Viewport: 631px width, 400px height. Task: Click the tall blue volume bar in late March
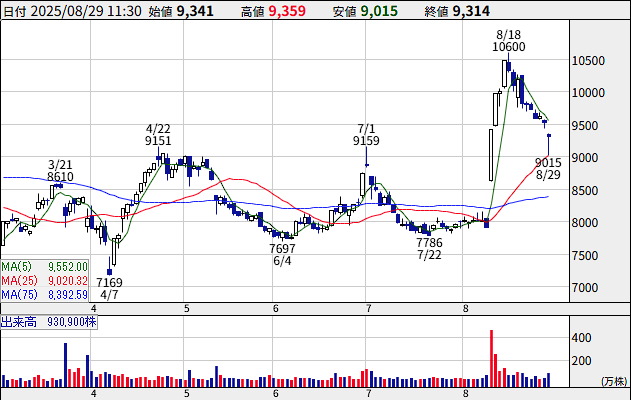tap(66, 365)
